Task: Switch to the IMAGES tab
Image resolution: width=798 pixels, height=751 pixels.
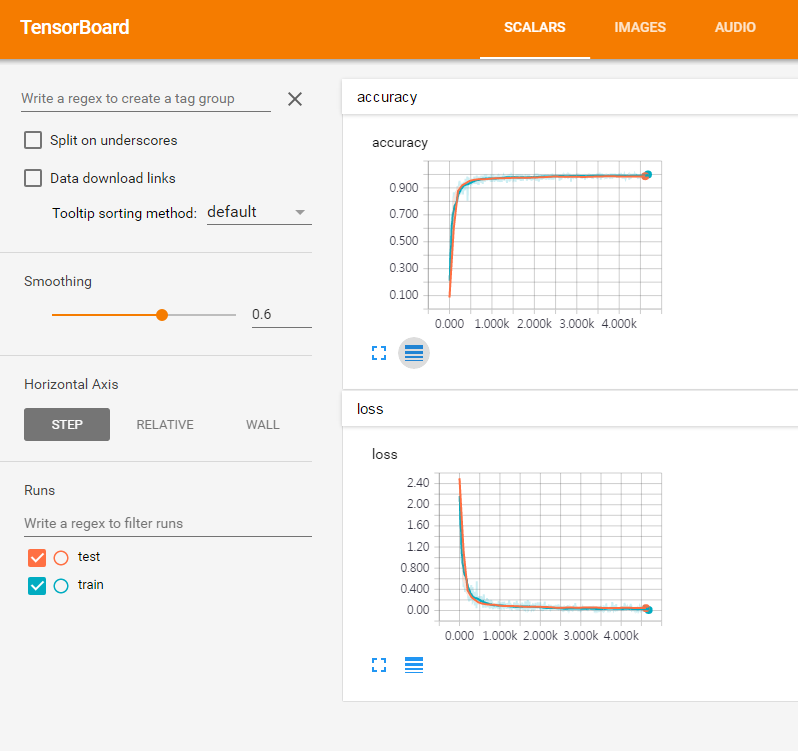Action: click(x=640, y=27)
